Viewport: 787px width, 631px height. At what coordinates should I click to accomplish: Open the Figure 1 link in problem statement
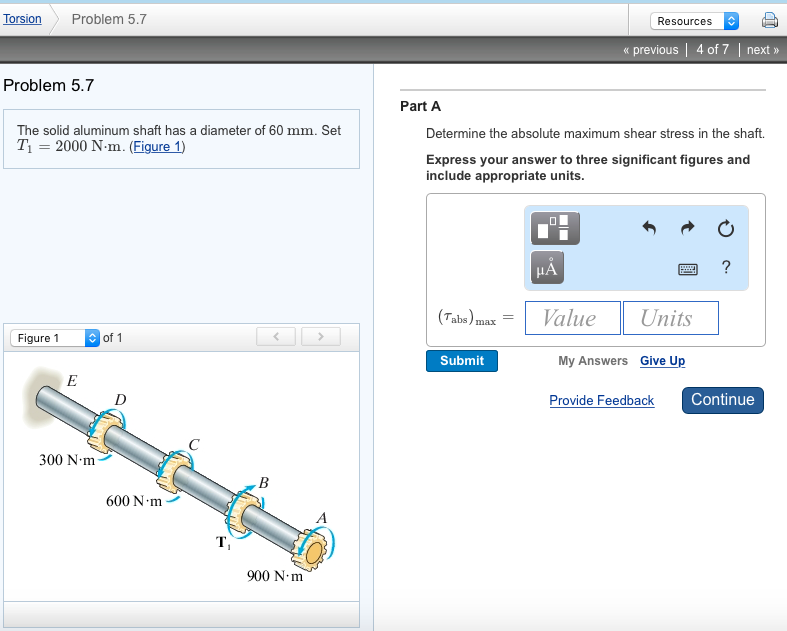tap(157, 147)
